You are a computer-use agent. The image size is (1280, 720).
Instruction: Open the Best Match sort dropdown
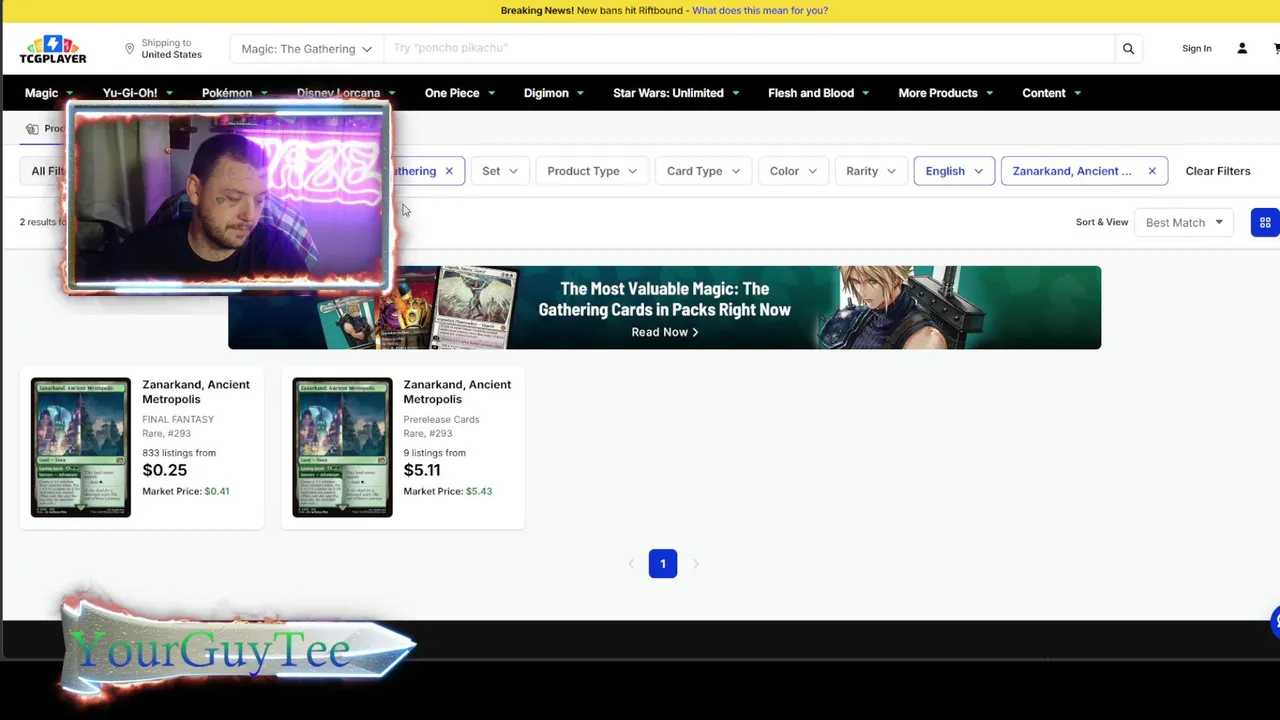[x=1184, y=223]
